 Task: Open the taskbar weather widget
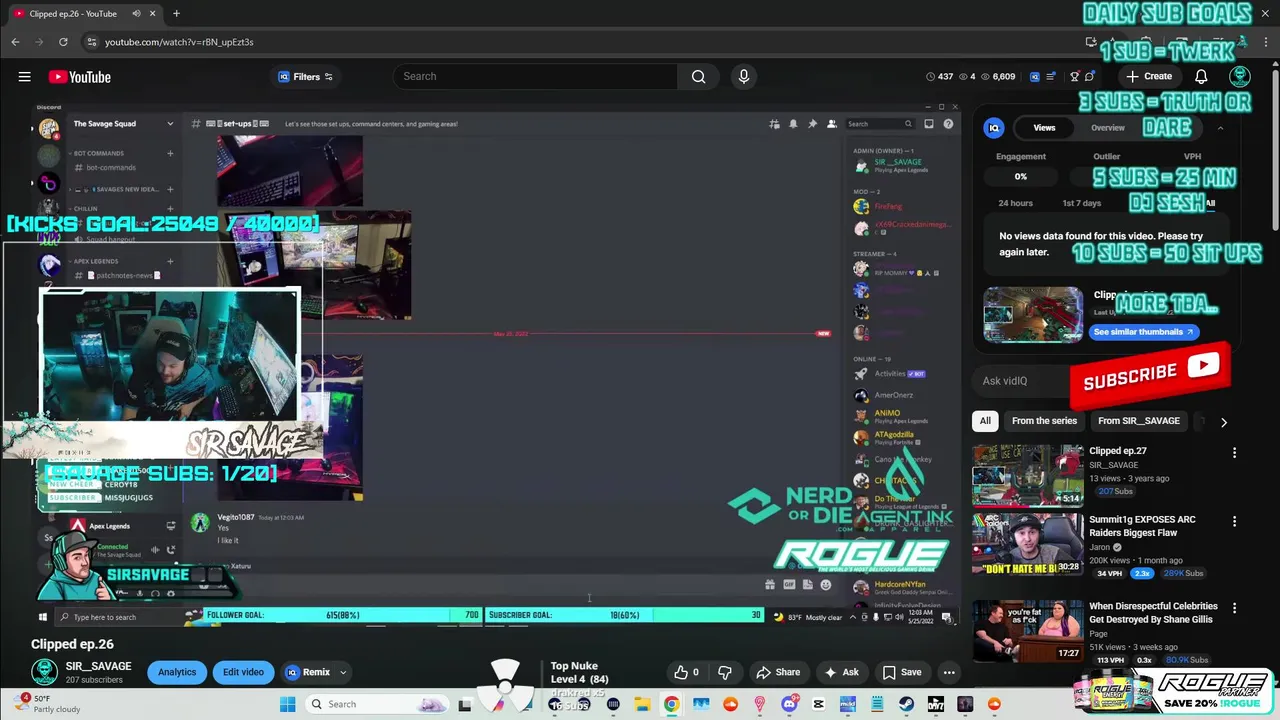48,704
